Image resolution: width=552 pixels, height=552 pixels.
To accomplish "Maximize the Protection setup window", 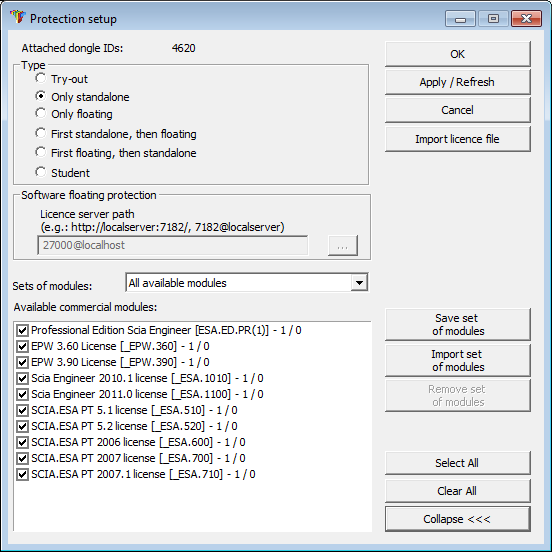I will pyautogui.click(x=493, y=18).
